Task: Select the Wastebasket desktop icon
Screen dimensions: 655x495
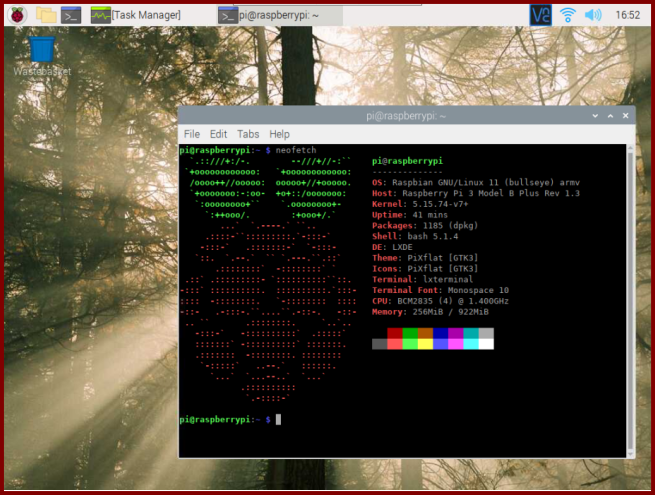Action: coord(42,56)
